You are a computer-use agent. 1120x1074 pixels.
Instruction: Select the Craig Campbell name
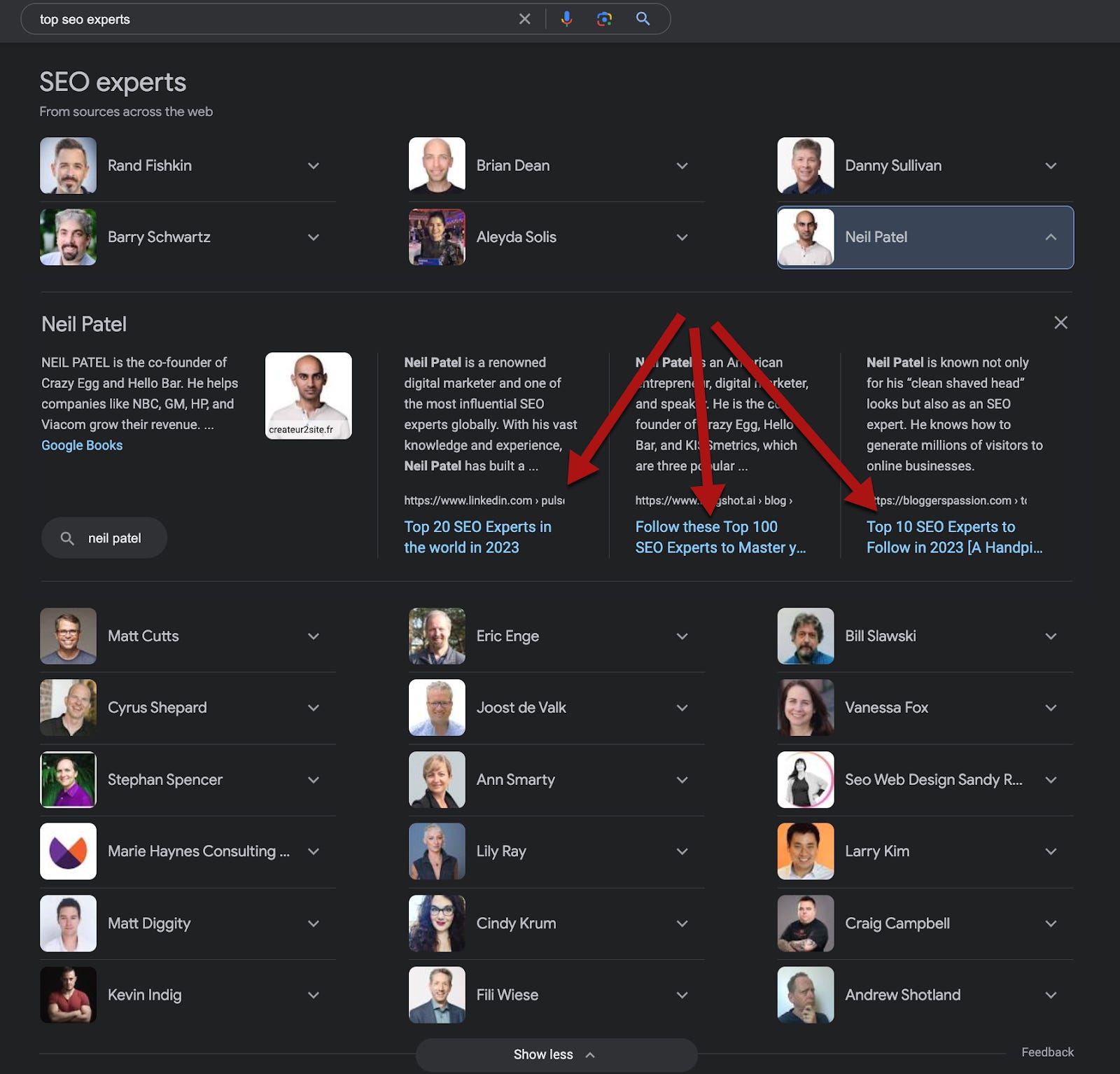coord(897,923)
